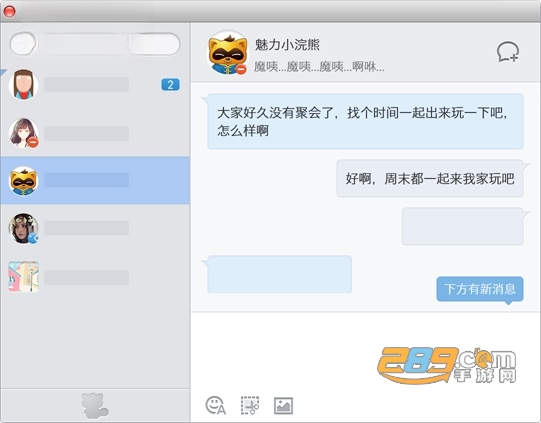Image resolution: width=541 pixels, height=423 pixels.
Task: Close the window with the red button
Action: tap(9, 11)
